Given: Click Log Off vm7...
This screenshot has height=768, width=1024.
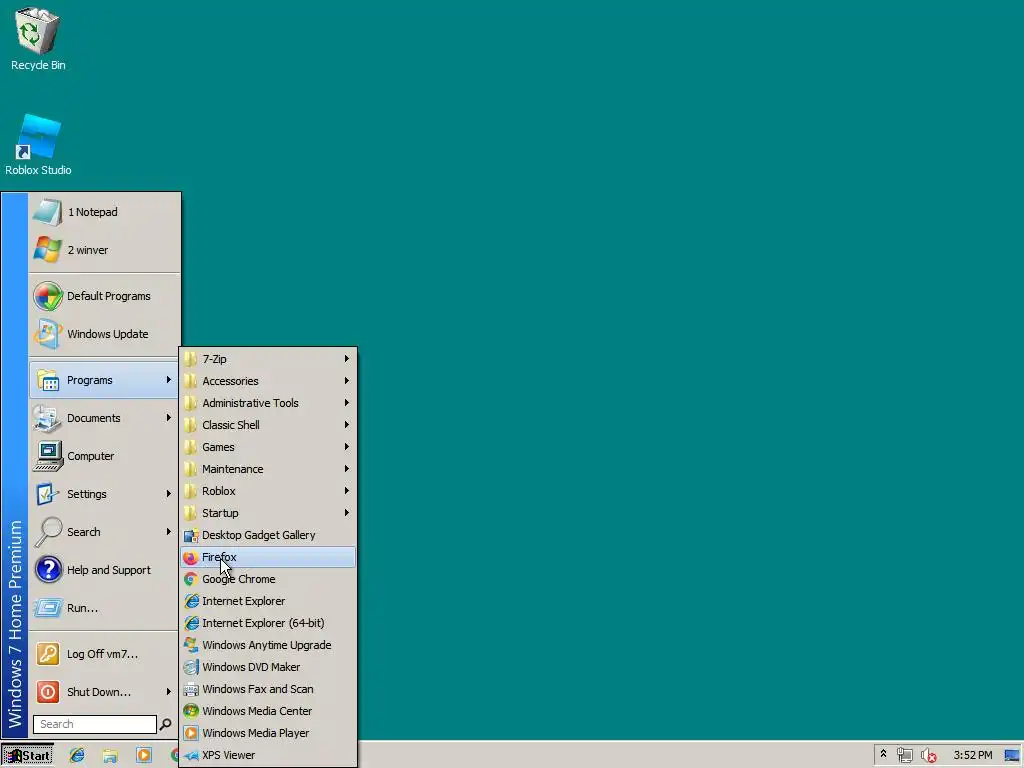Looking at the screenshot, I should (x=104, y=654).
